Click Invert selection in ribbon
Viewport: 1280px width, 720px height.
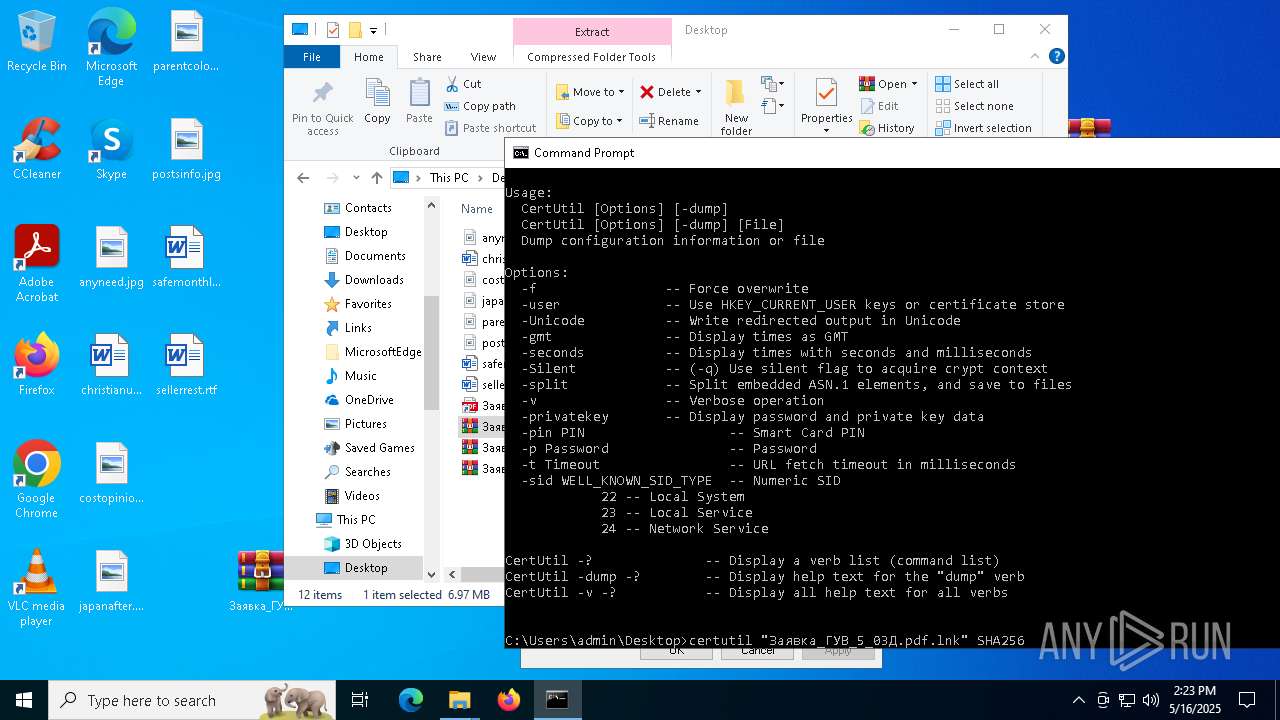point(983,128)
